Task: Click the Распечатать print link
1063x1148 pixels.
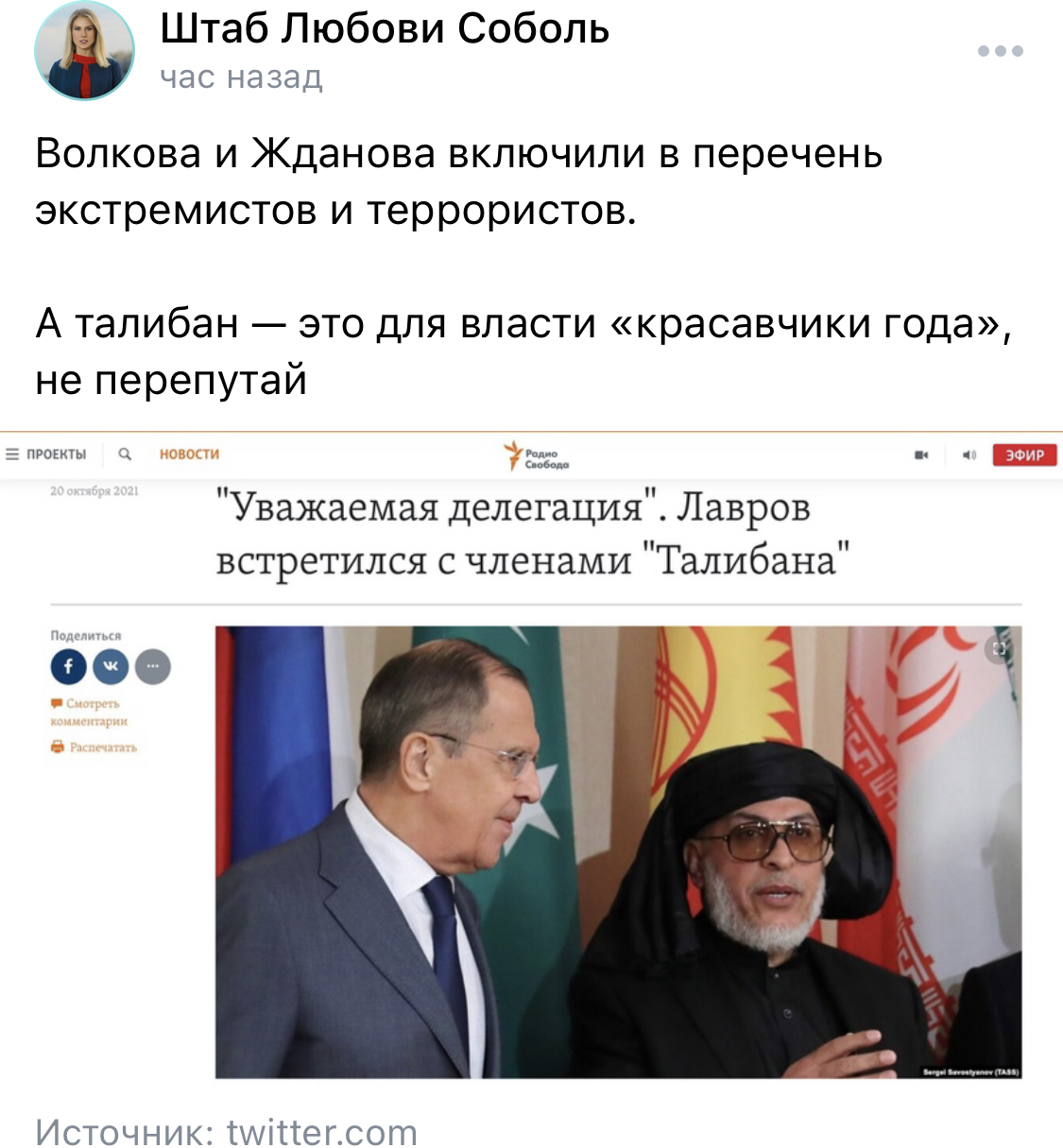Action: (94, 747)
